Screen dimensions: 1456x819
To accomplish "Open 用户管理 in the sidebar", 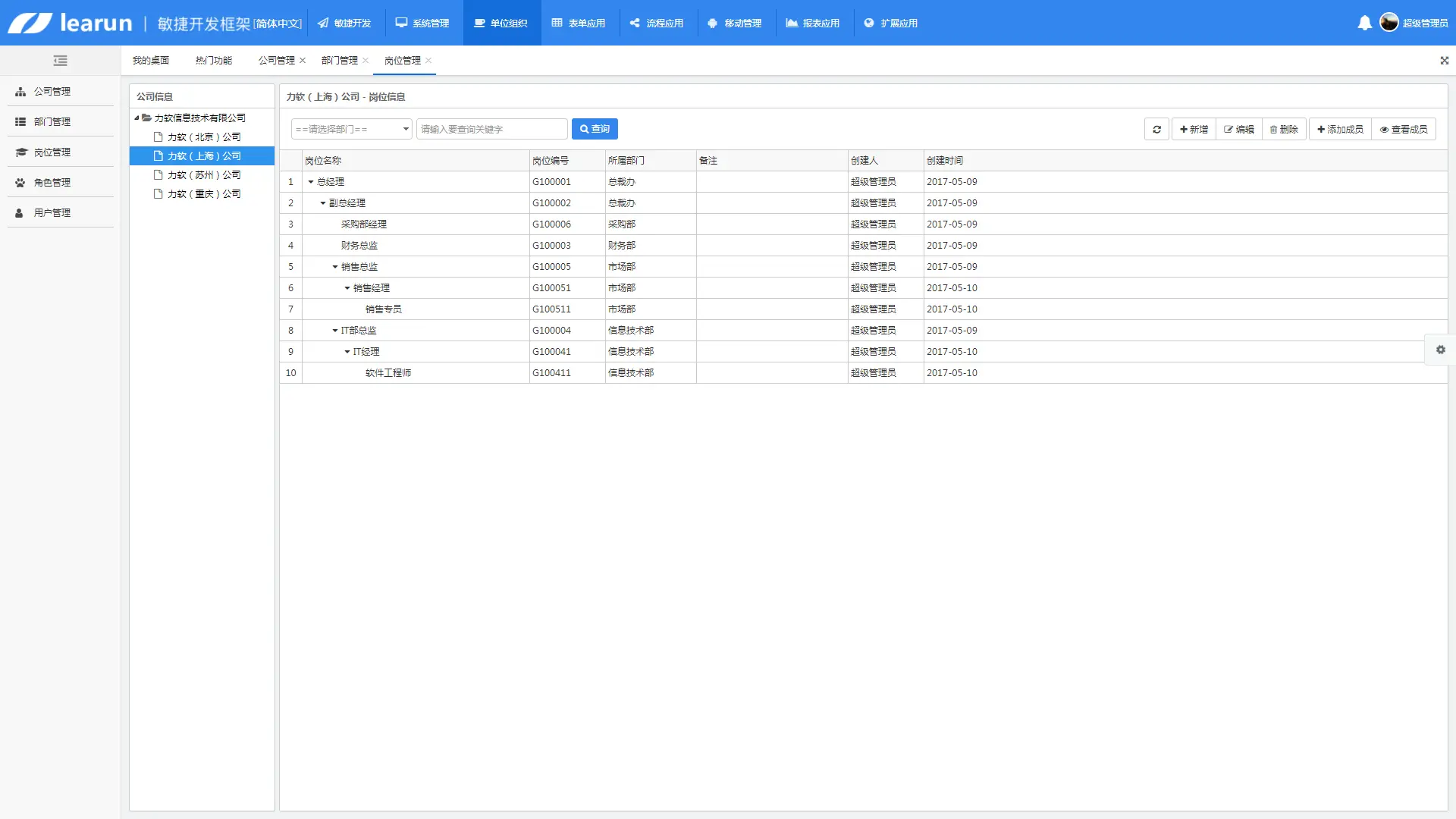I will click(52, 213).
